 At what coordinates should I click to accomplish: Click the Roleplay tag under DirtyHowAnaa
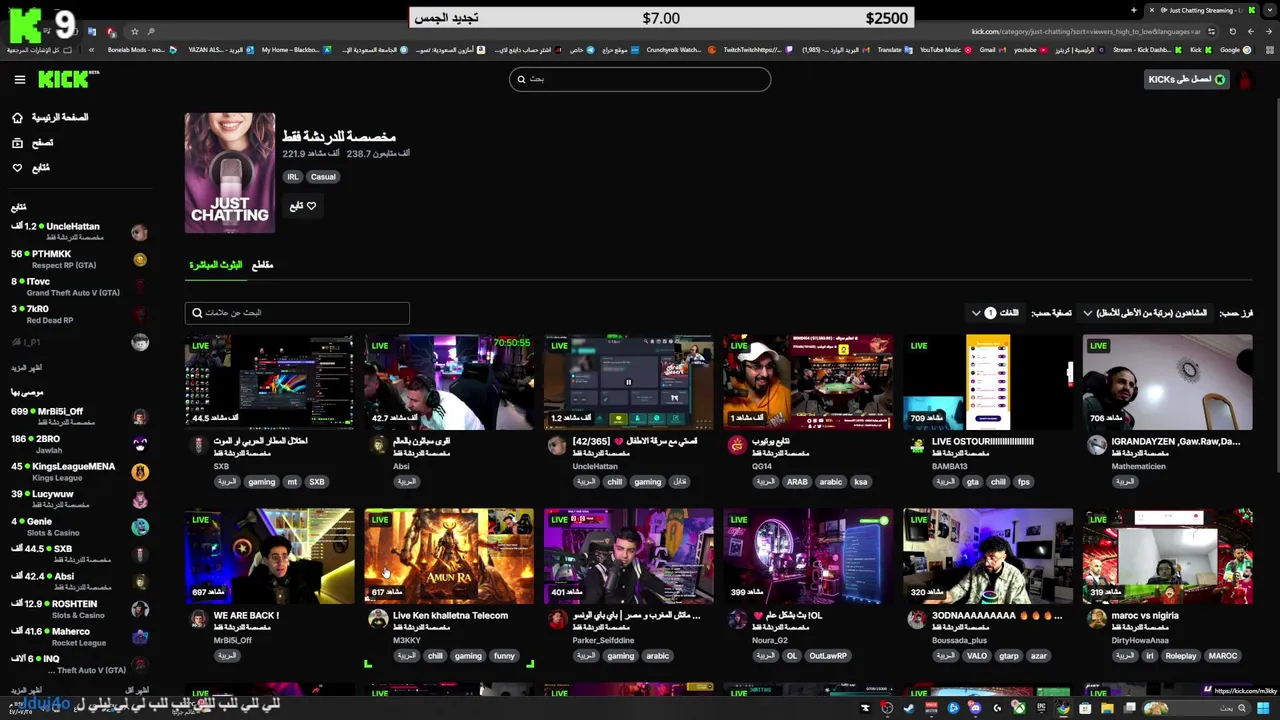[1181, 656]
